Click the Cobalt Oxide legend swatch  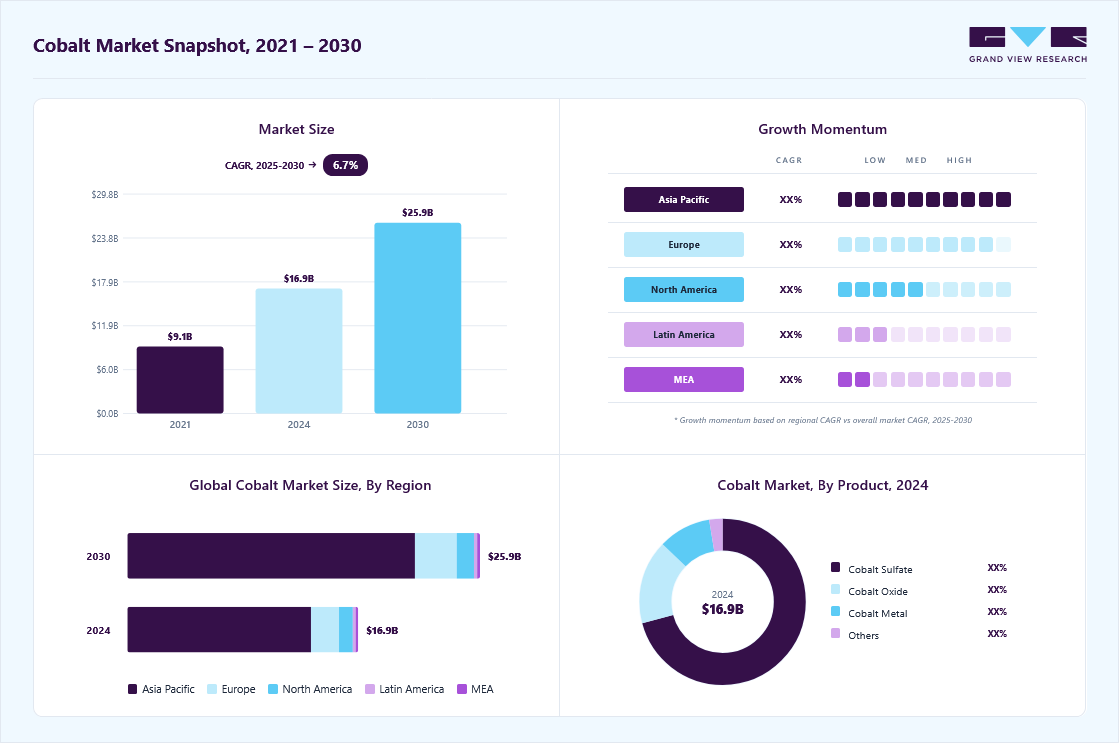pos(836,589)
